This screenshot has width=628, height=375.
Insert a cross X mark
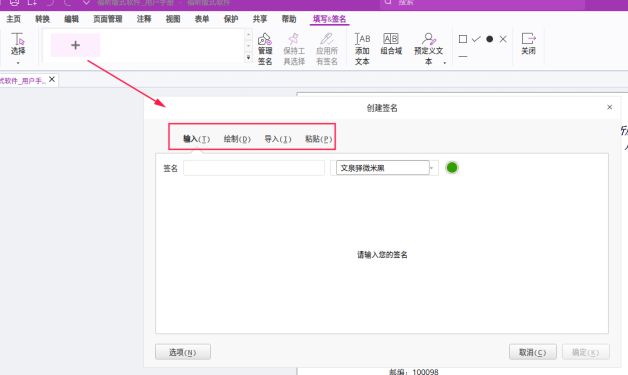(x=503, y=39)
